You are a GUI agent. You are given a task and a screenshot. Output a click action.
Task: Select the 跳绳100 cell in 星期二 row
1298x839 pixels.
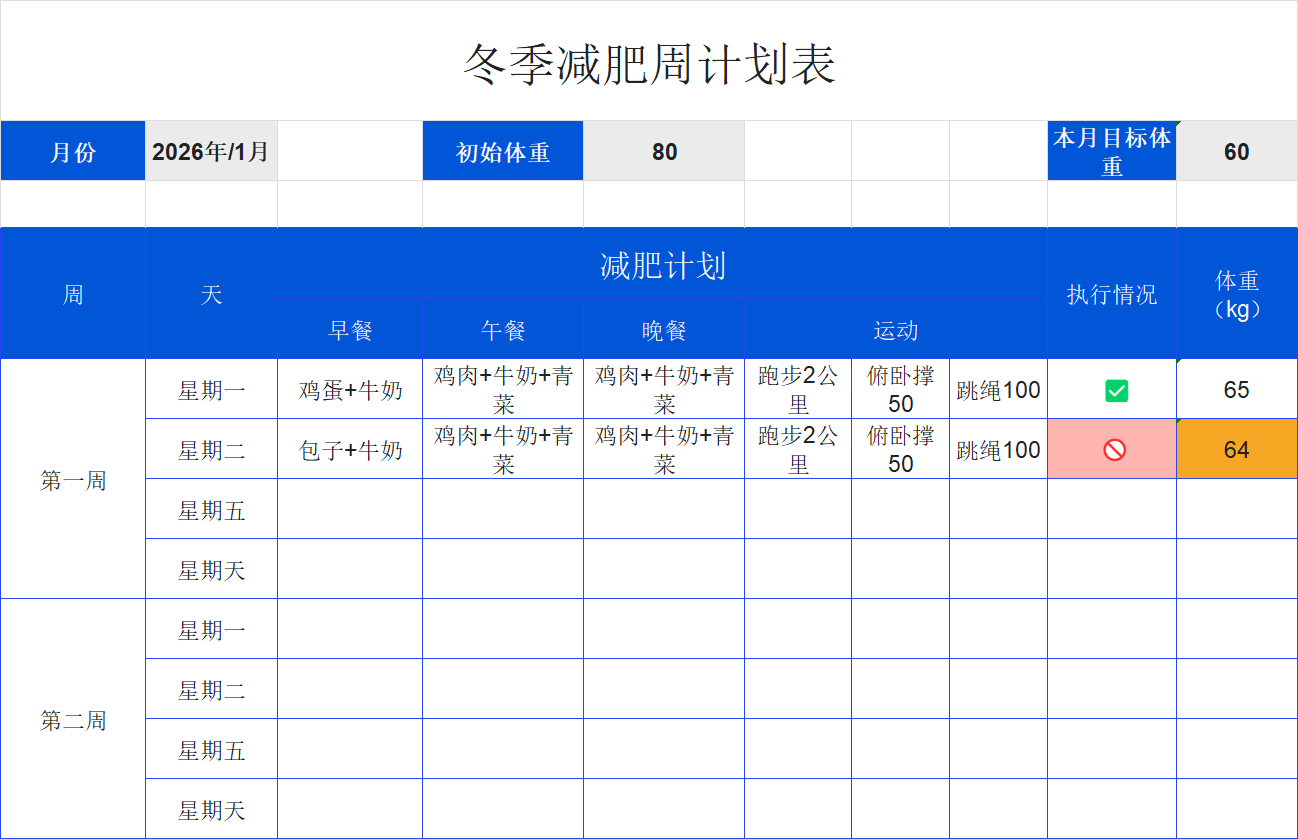pyautogui.click(x=997, y=449)
